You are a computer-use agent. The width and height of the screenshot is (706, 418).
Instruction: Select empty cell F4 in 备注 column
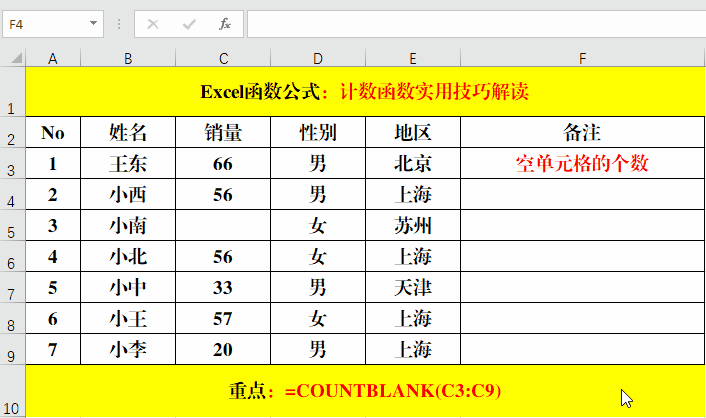coord(583,194)
